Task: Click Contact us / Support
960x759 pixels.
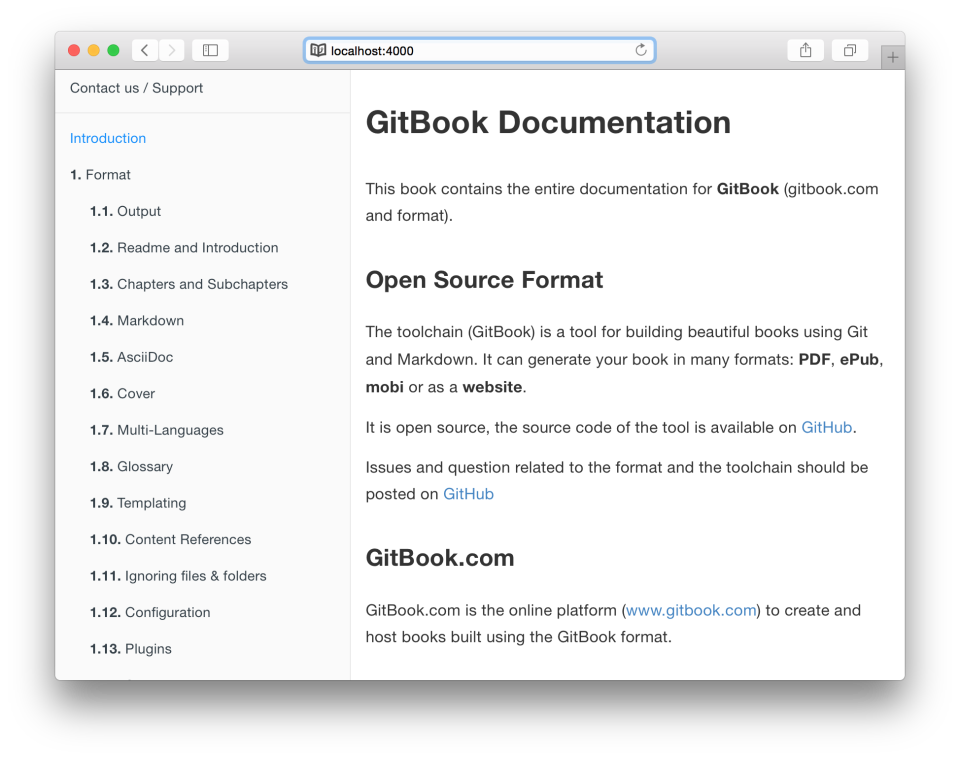Action: (x=135, y=88)
